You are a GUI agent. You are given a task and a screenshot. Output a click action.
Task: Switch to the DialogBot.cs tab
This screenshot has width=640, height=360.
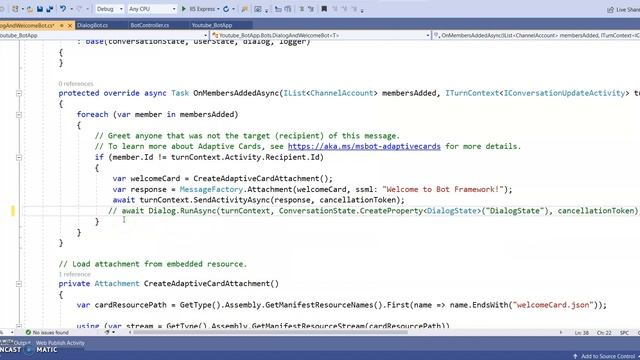(x=93, y=25)
